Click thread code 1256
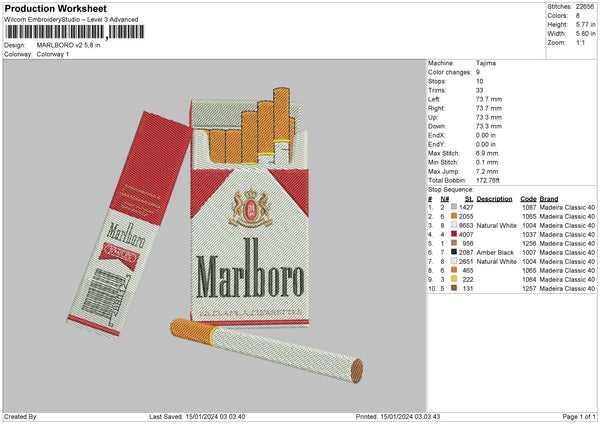The image size is (600, 424). 529,244
